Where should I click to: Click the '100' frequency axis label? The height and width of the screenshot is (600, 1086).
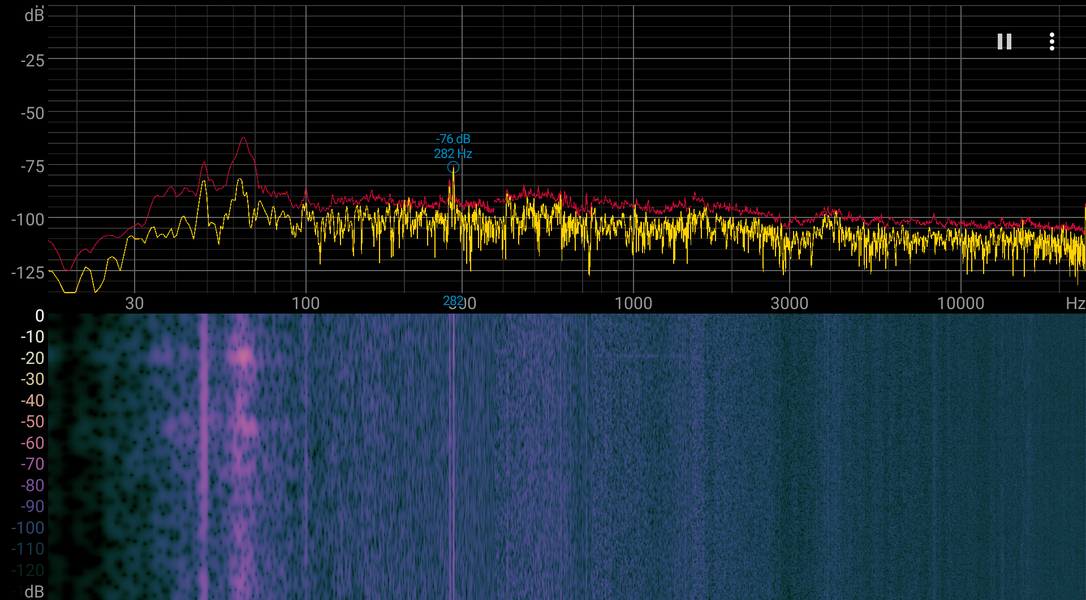point(305,303)
